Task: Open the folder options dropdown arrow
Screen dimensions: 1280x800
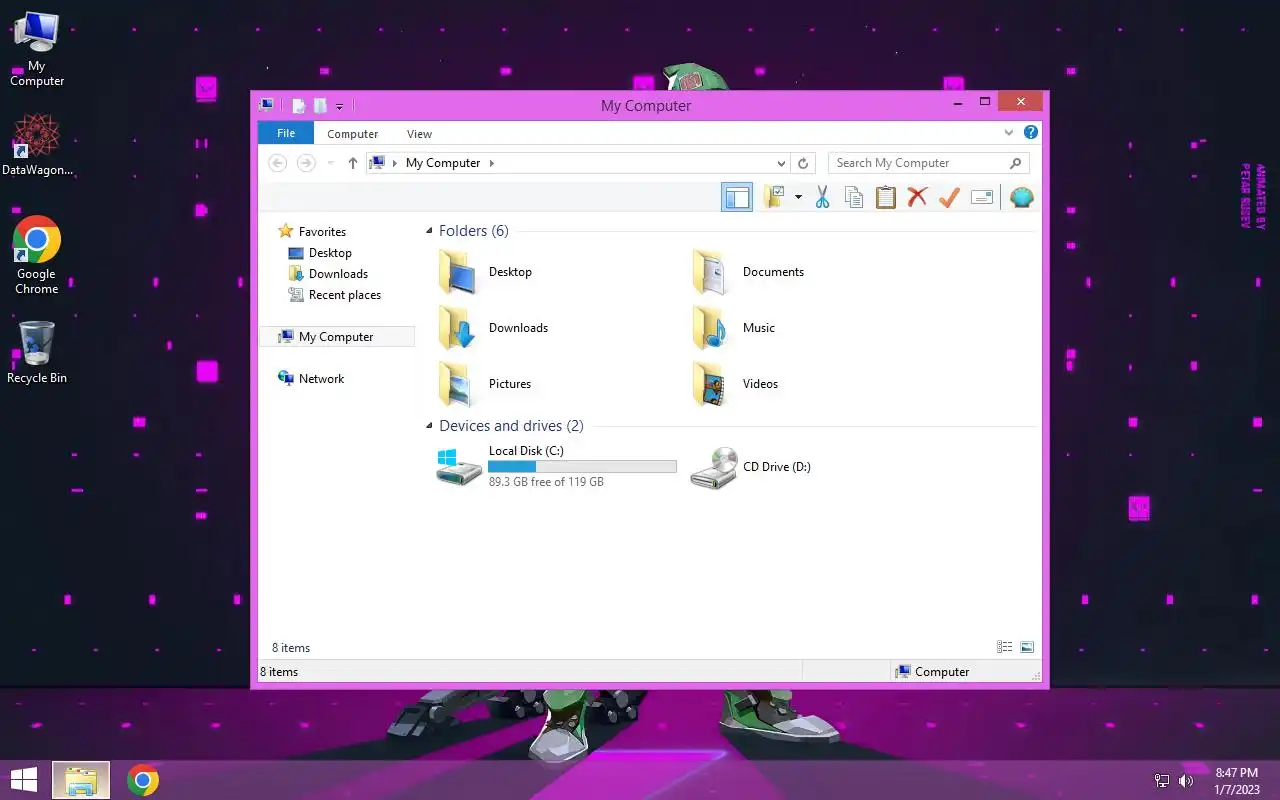Action: coord(798,197)
